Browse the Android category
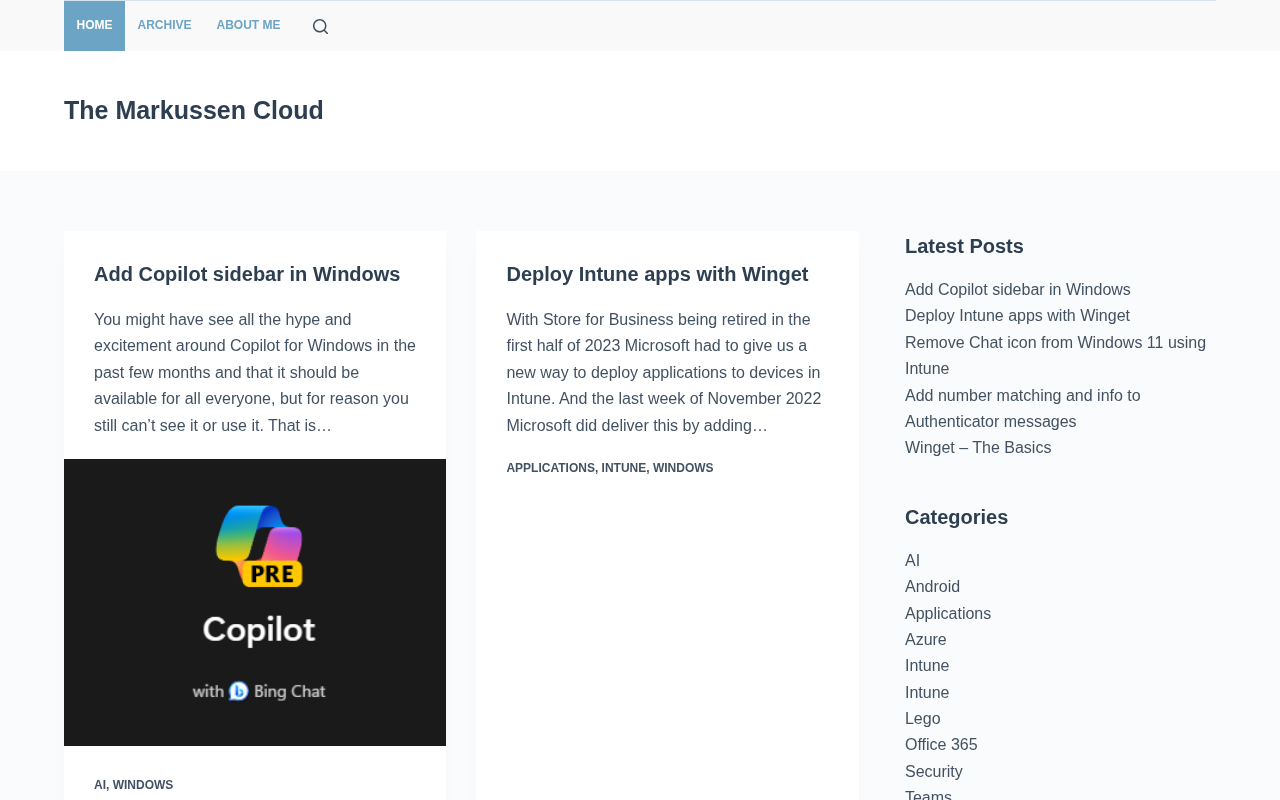 932,587
